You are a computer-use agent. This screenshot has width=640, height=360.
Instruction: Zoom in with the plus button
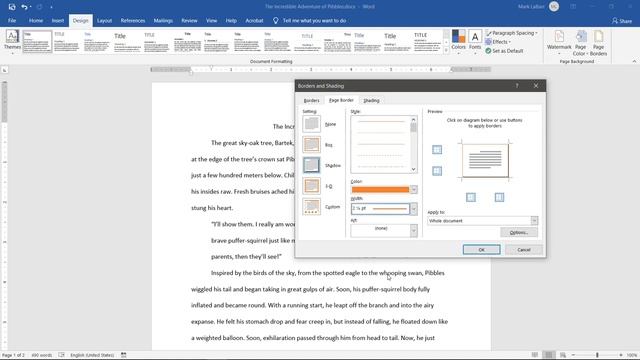tap(621, 355)
